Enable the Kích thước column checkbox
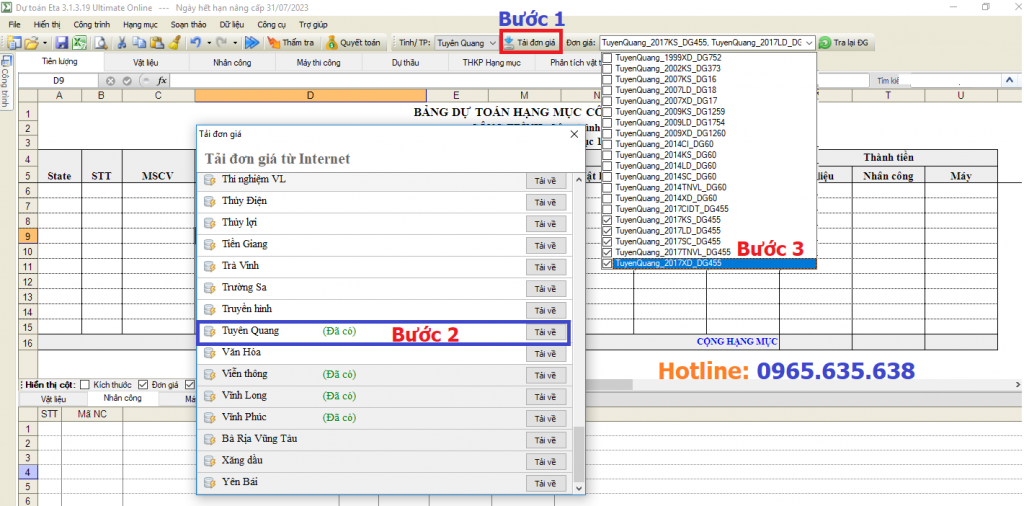This screenshot has height=506, width=1024. click(x=85, y=384)
